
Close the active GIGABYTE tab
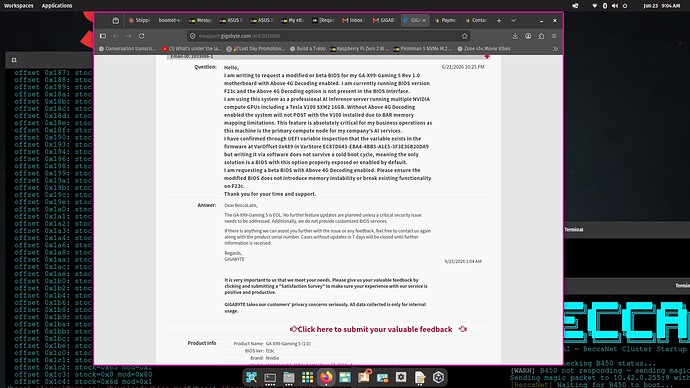pos(424,21)
